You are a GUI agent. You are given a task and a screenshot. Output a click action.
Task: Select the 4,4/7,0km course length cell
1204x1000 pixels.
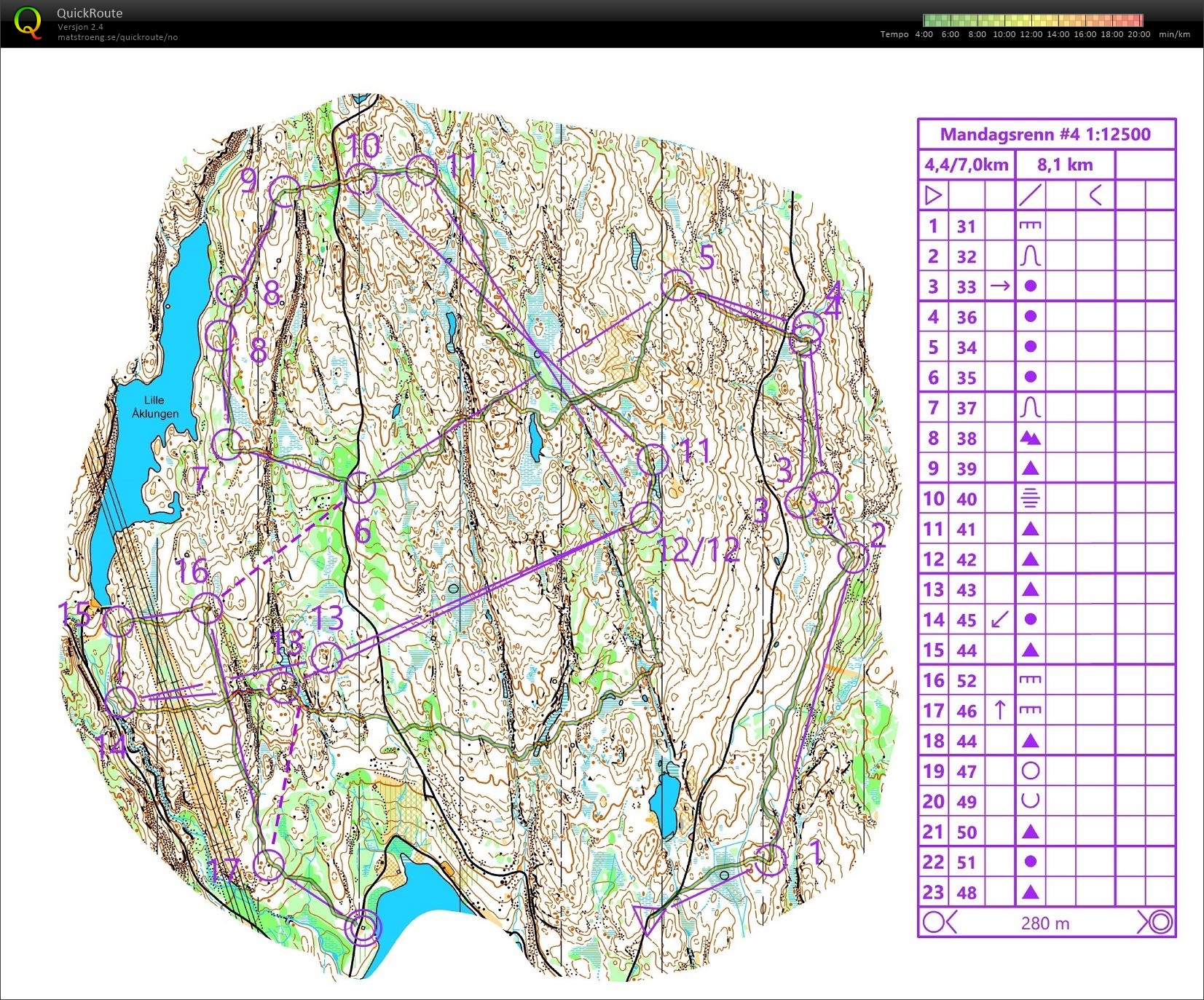966,165
